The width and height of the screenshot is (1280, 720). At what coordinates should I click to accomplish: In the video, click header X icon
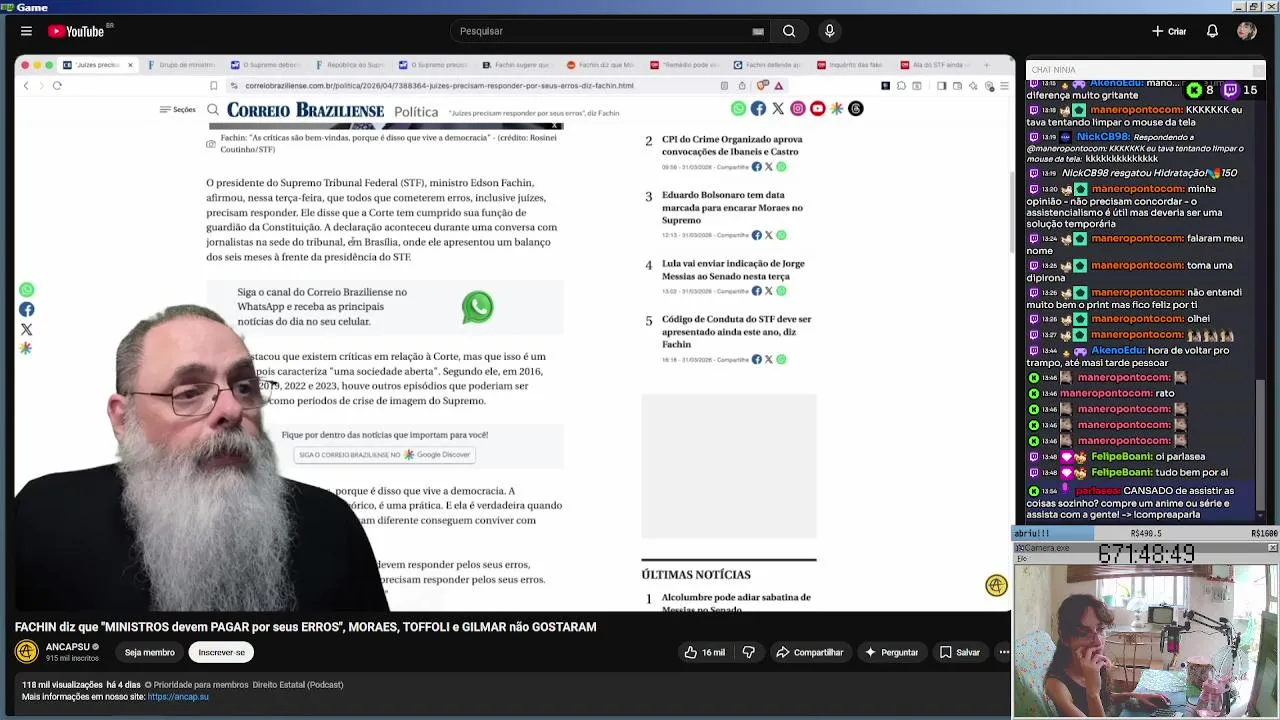coord(778,108)
